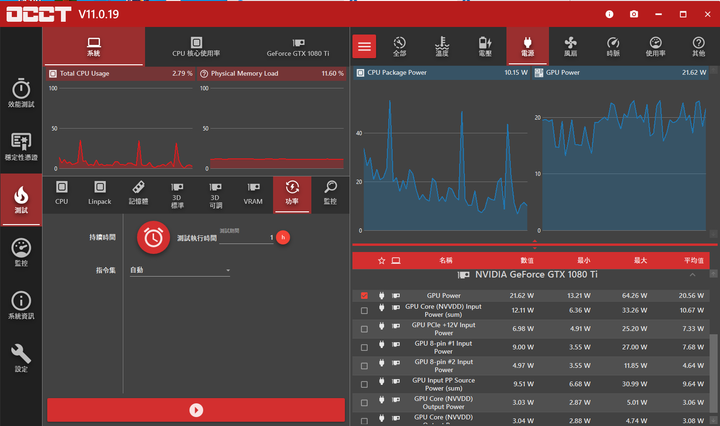Click the red alarm clock duration button

click(153, 237)
